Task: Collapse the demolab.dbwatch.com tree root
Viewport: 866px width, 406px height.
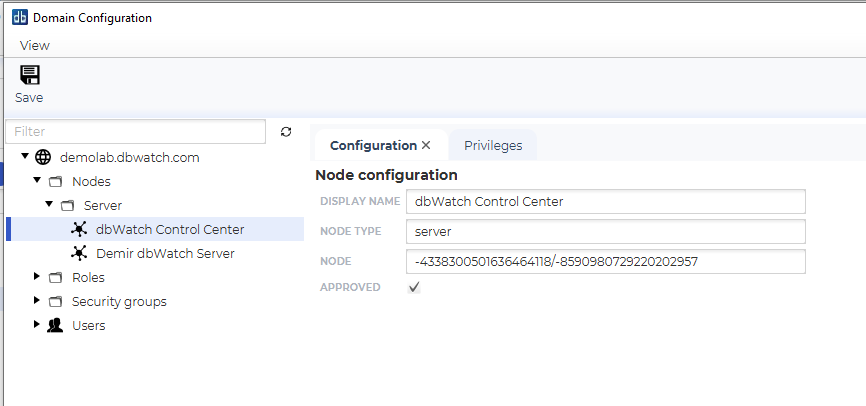Action: pyautogui.click(x=25, y=156)
